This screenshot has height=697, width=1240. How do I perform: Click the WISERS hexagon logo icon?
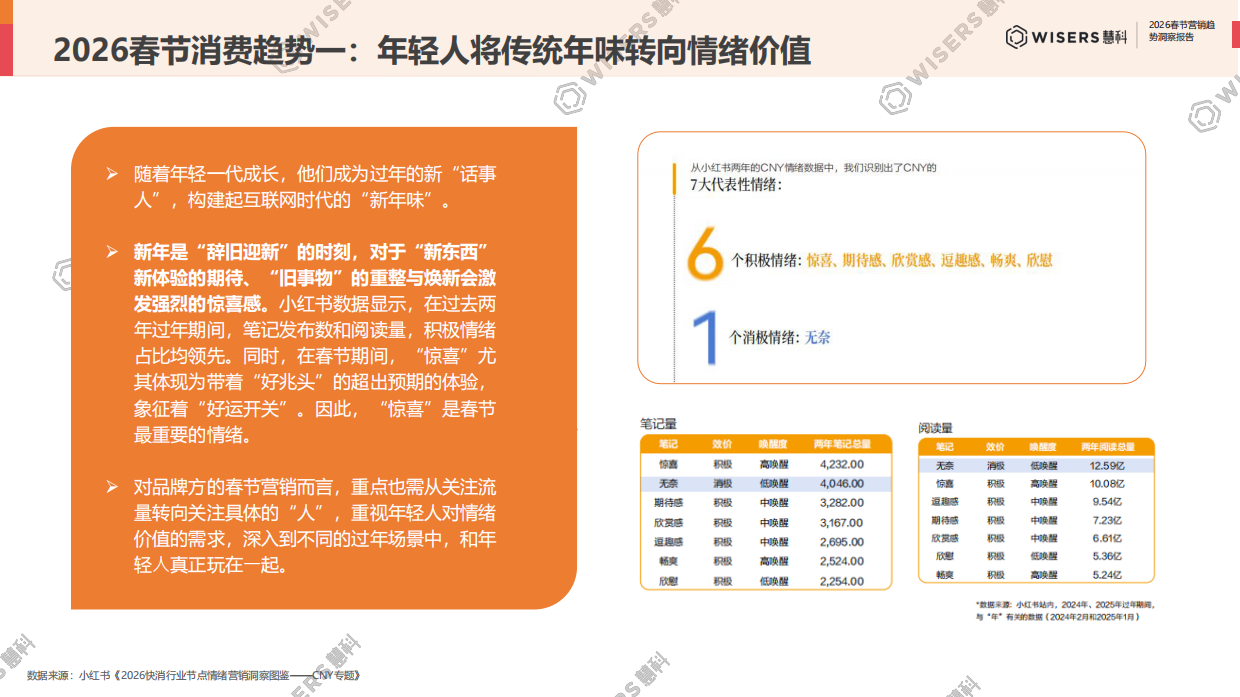[x=1018, y=34]
